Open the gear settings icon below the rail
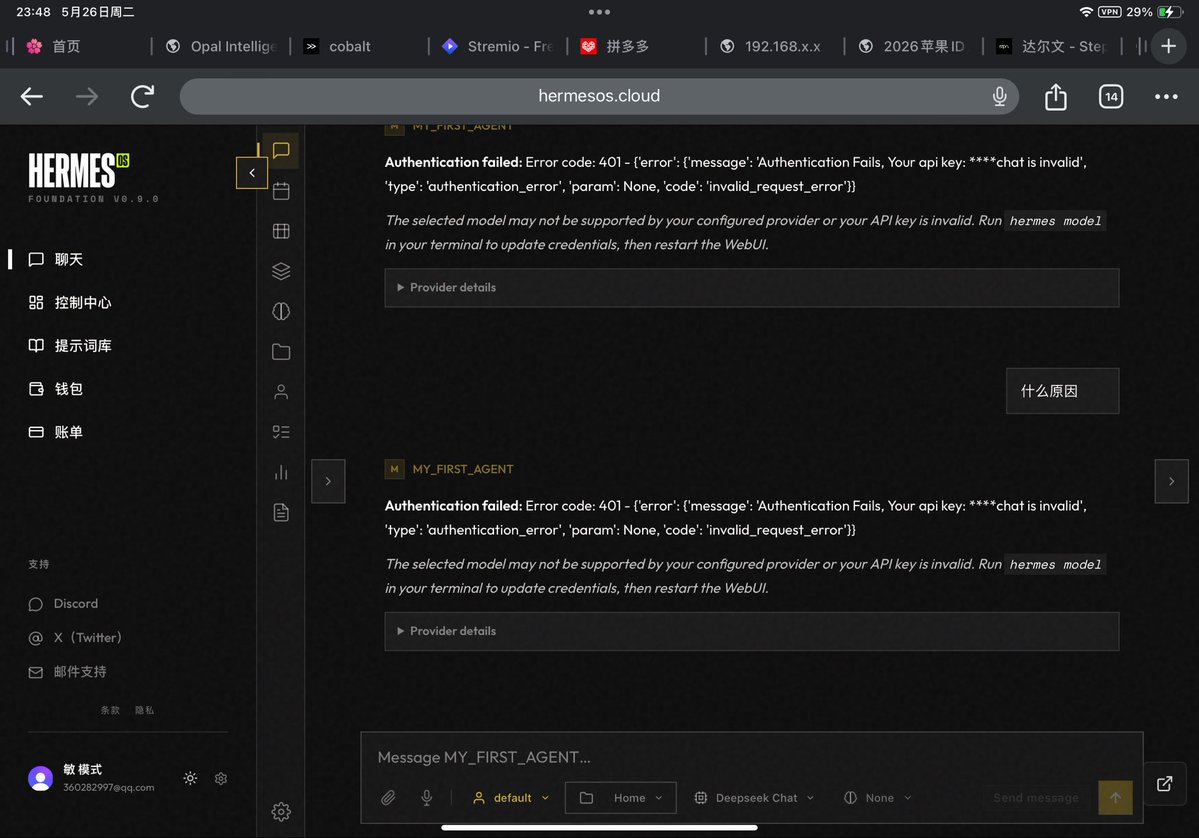The width and height of the screenshot is (1199, 838). click(x=281, y=811)
